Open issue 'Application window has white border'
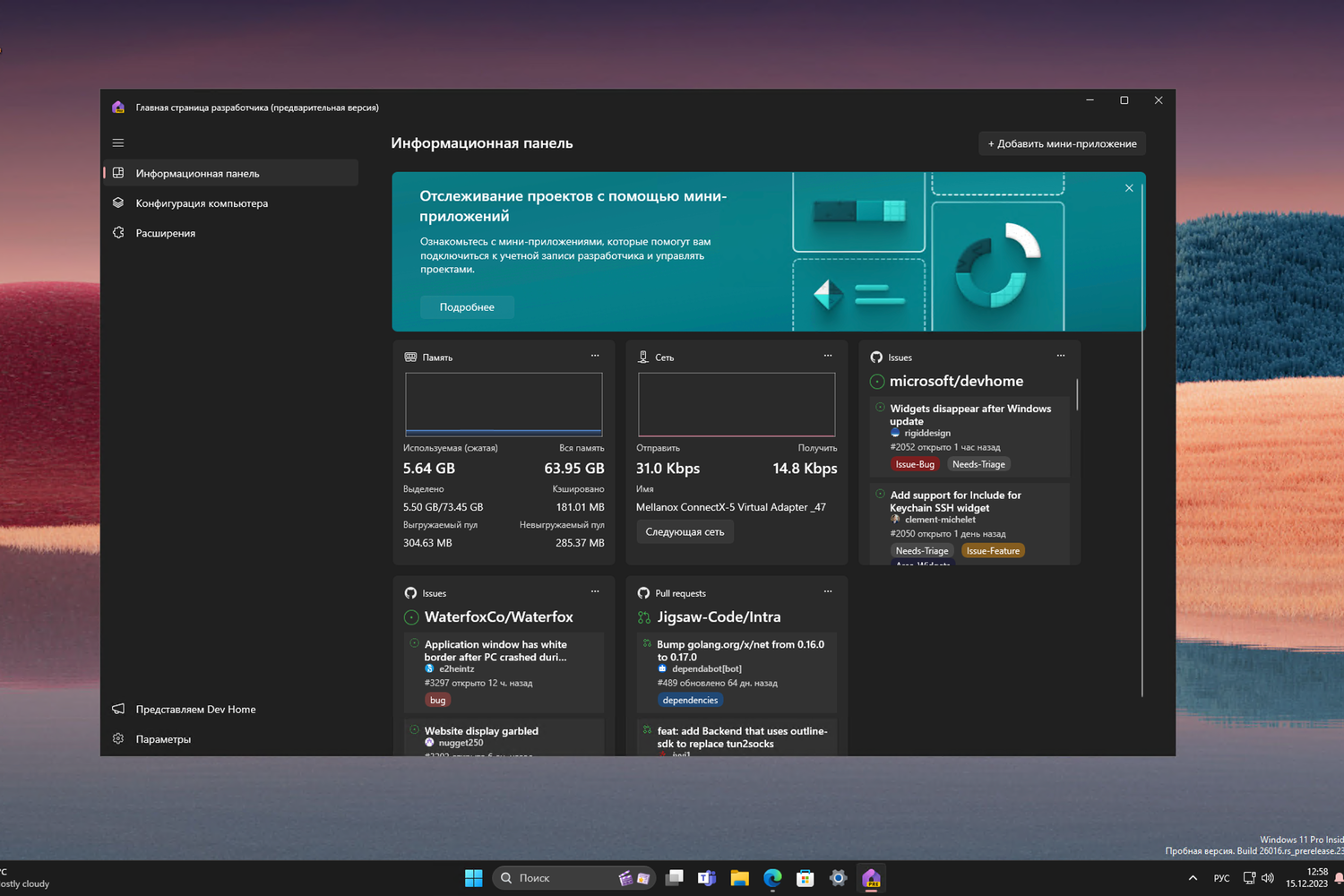 tap(495, 650)
